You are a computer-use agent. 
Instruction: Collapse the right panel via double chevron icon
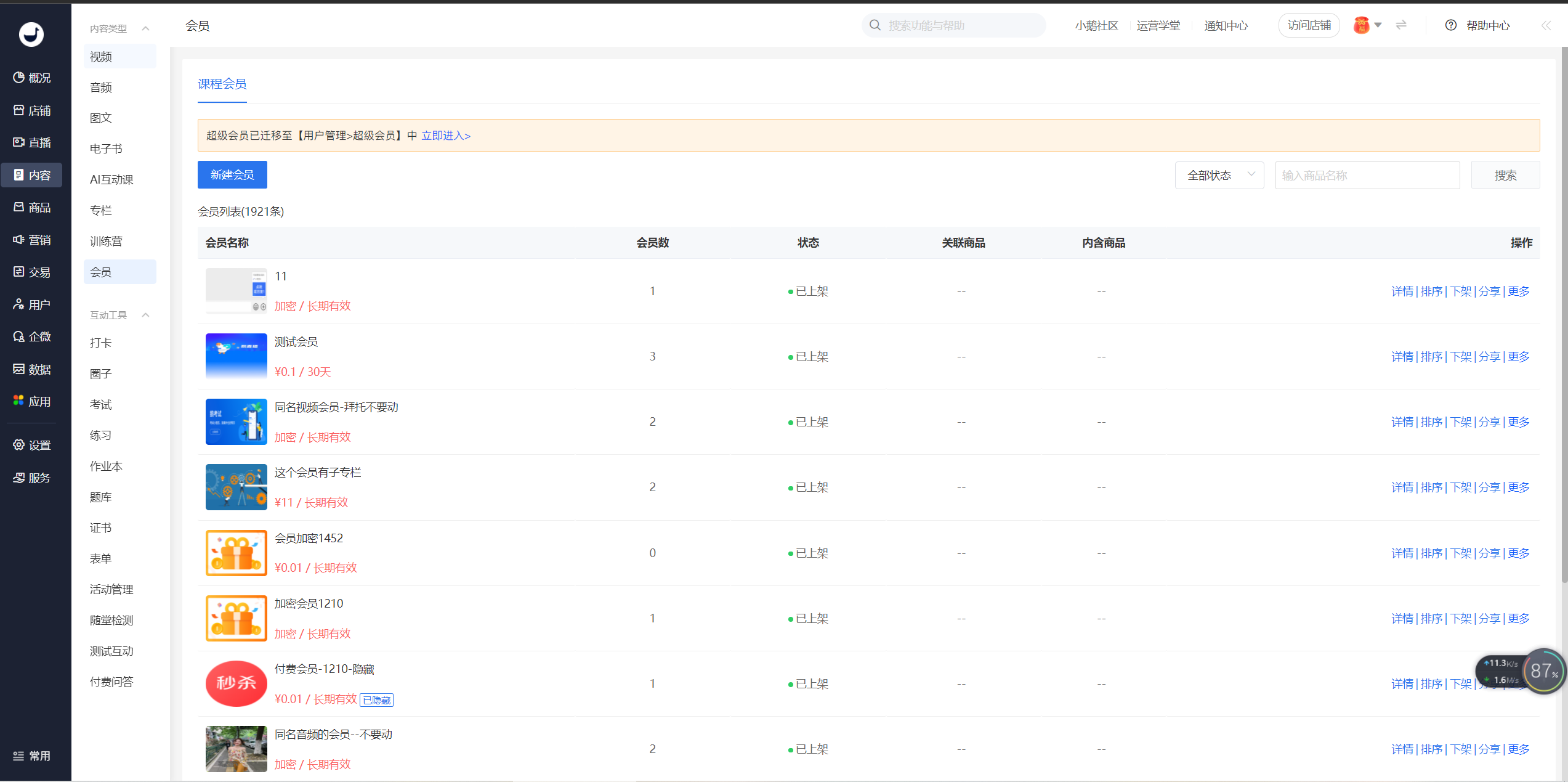[x=1546, y=25]
